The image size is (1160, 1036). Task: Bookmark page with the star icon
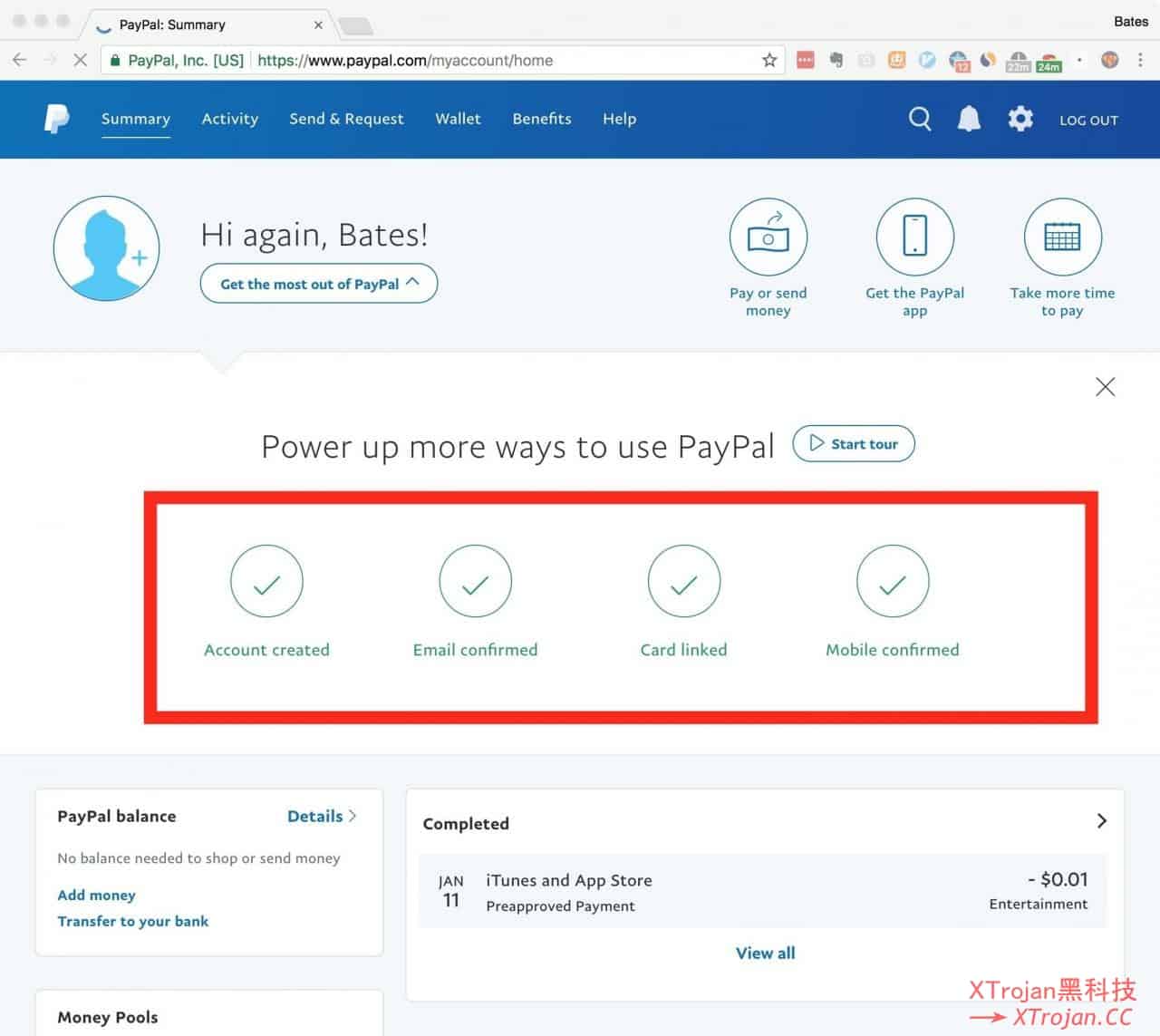click(x=769, y=61)
